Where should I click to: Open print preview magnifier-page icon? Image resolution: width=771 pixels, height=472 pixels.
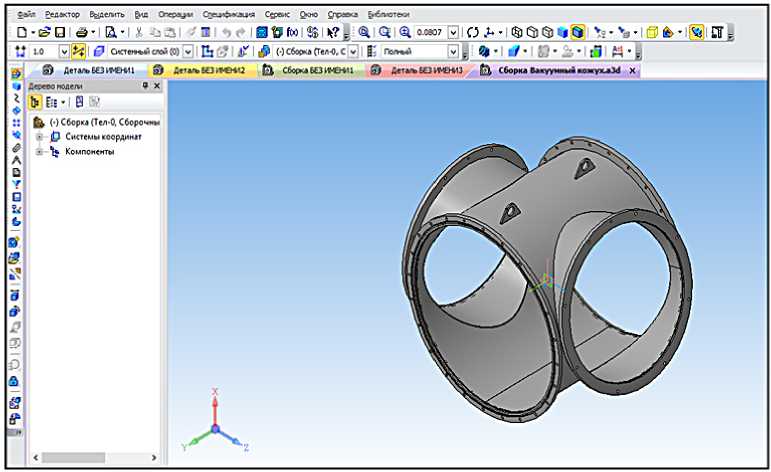point(111,32)
